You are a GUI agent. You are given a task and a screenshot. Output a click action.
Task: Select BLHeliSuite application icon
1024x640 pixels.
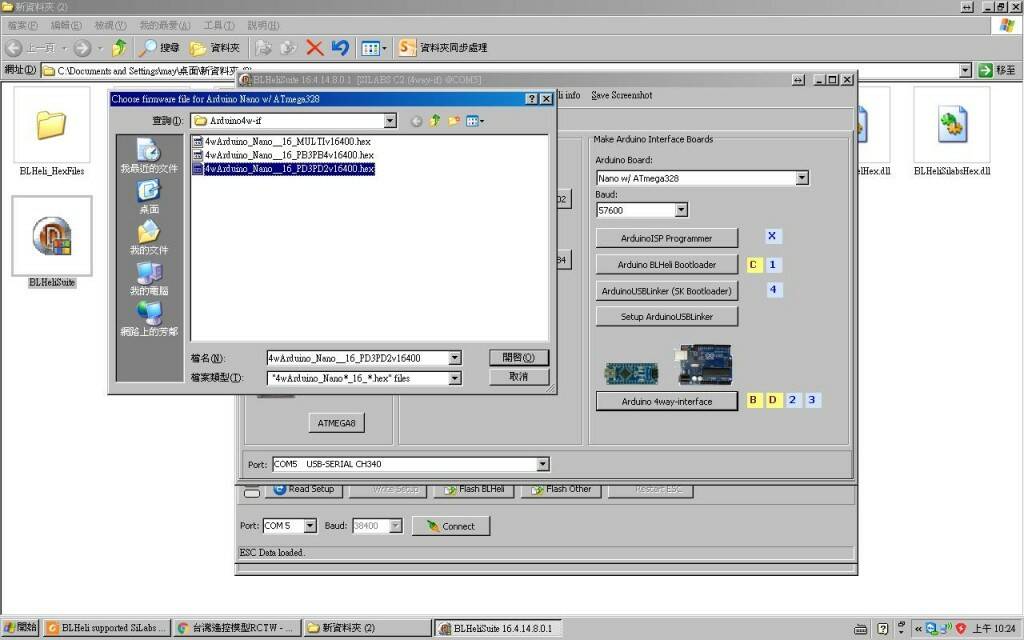click(52, 243)
